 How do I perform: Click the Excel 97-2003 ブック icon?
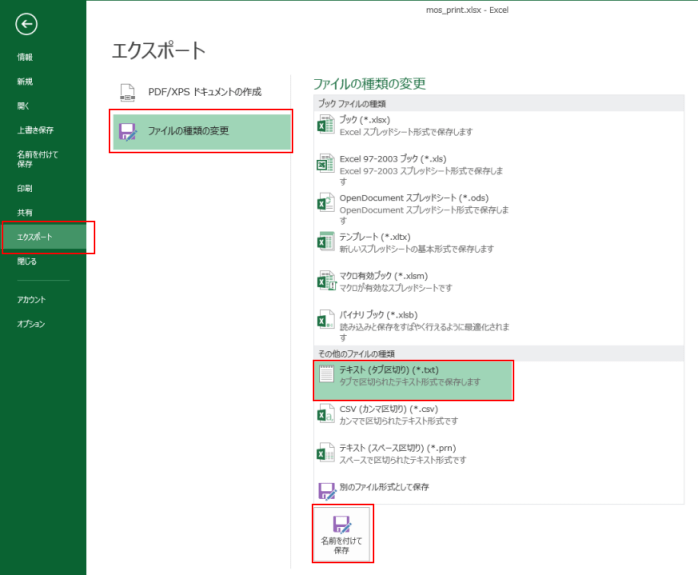326,163
